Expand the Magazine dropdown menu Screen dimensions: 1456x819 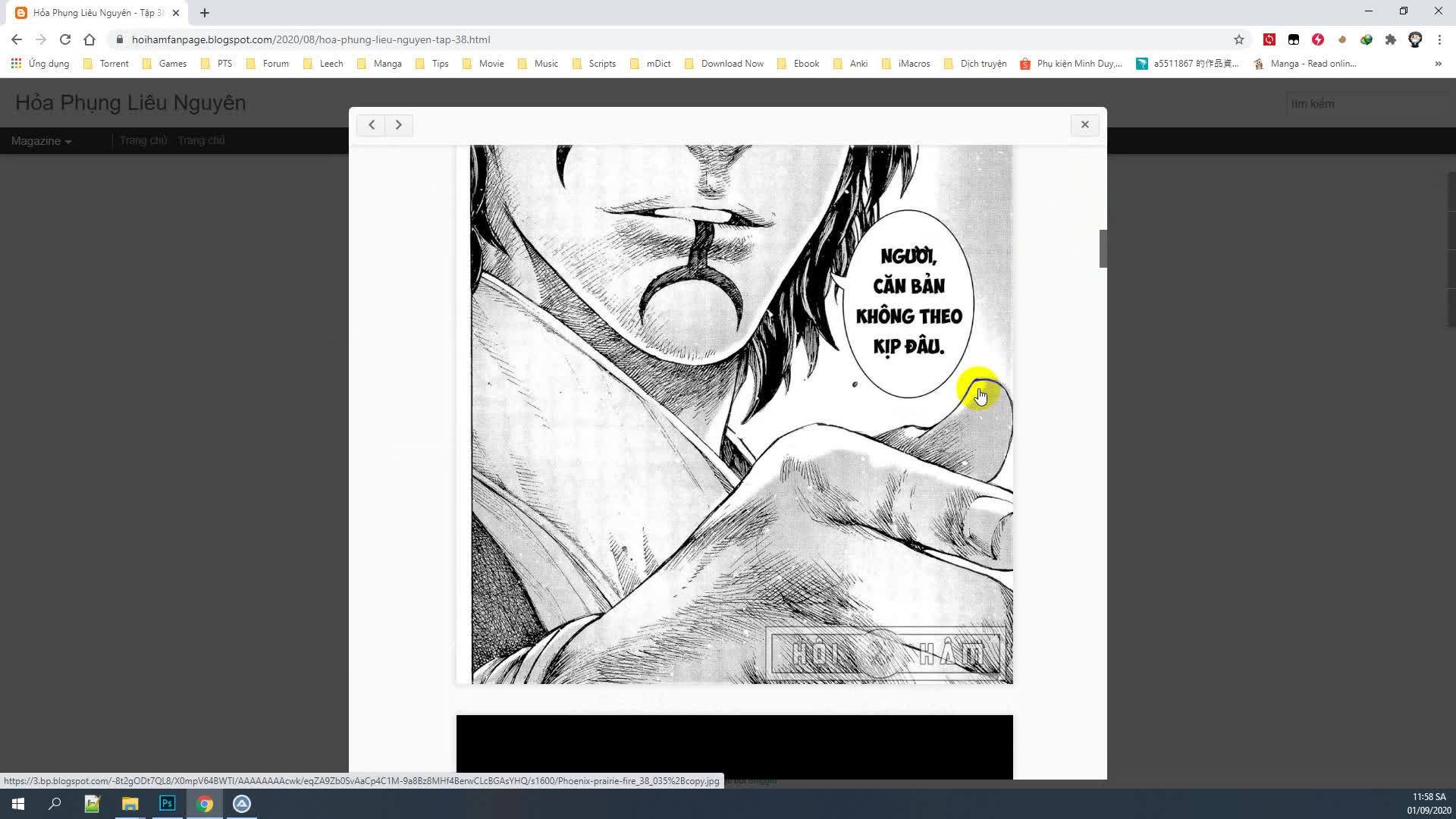41,141
